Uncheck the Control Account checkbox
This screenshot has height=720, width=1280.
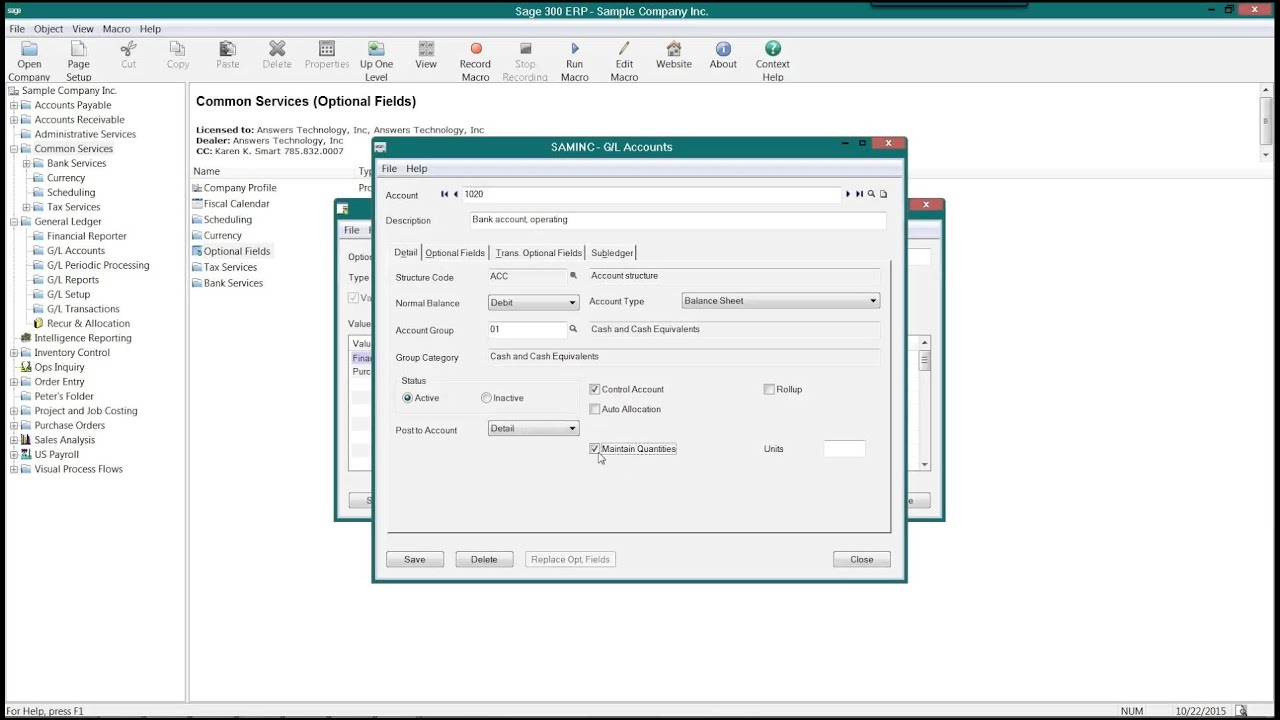595,389
